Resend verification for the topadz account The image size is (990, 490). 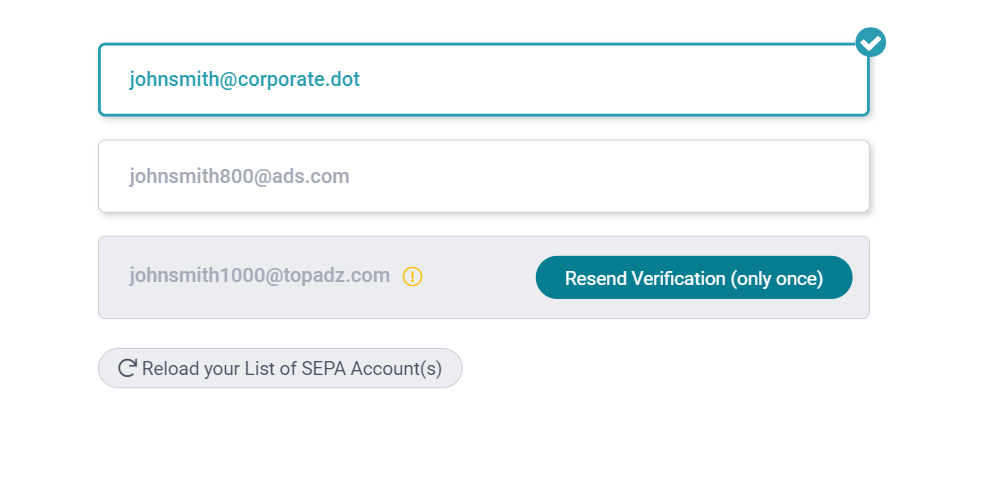point(694,277)
